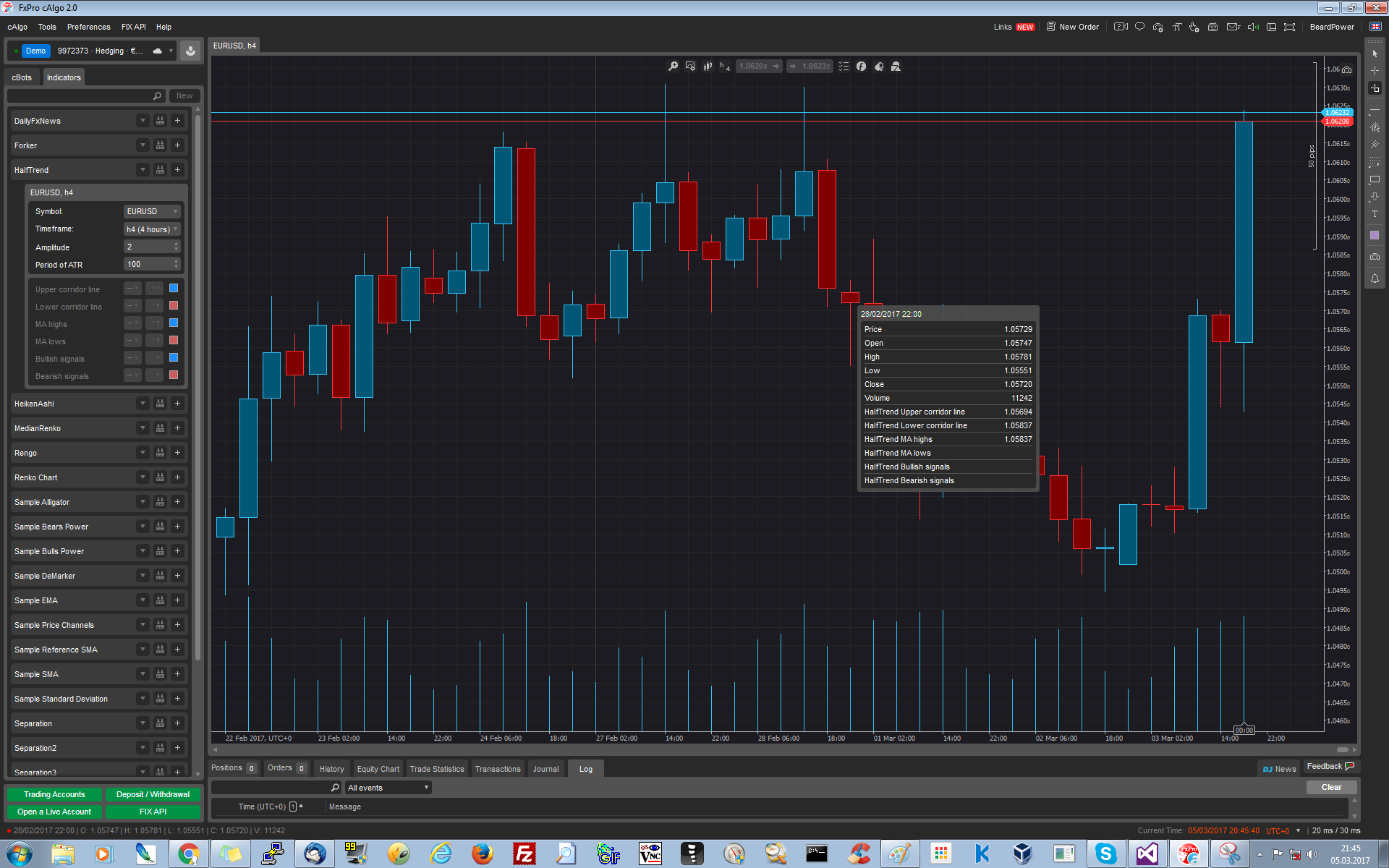Open the Feedback link
1389x868 pixels.
(1330, 767)
